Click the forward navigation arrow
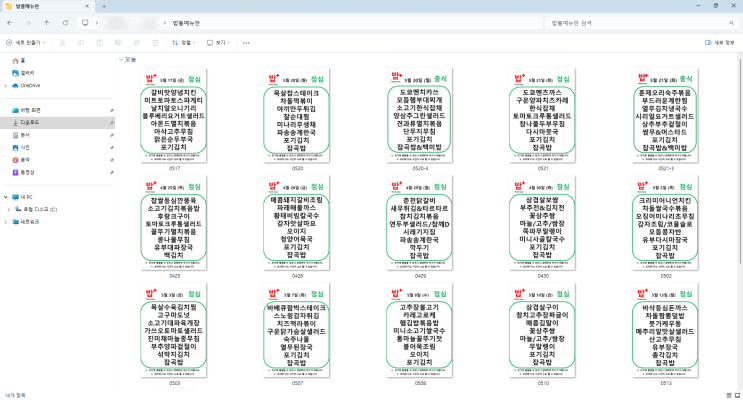The image size is (743, 400). [28, 23]
